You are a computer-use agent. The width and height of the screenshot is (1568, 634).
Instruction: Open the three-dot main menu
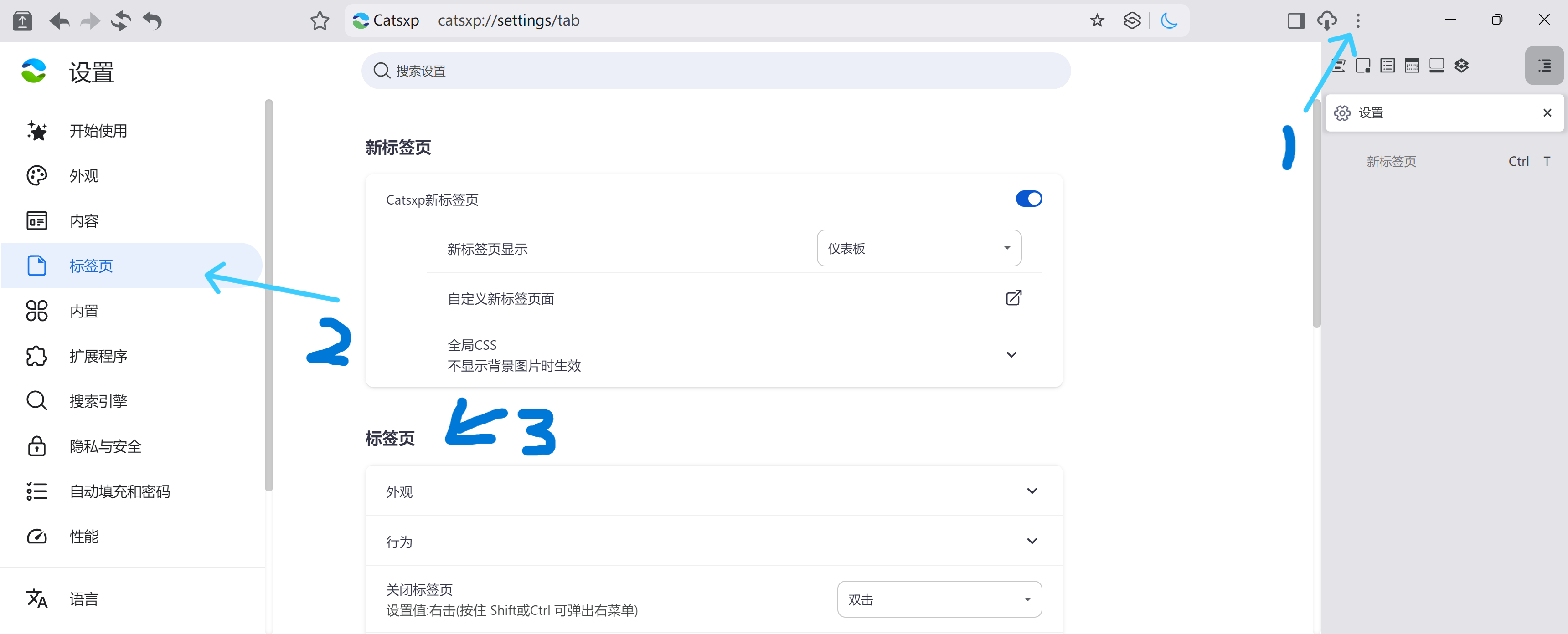click(1357, 20)
